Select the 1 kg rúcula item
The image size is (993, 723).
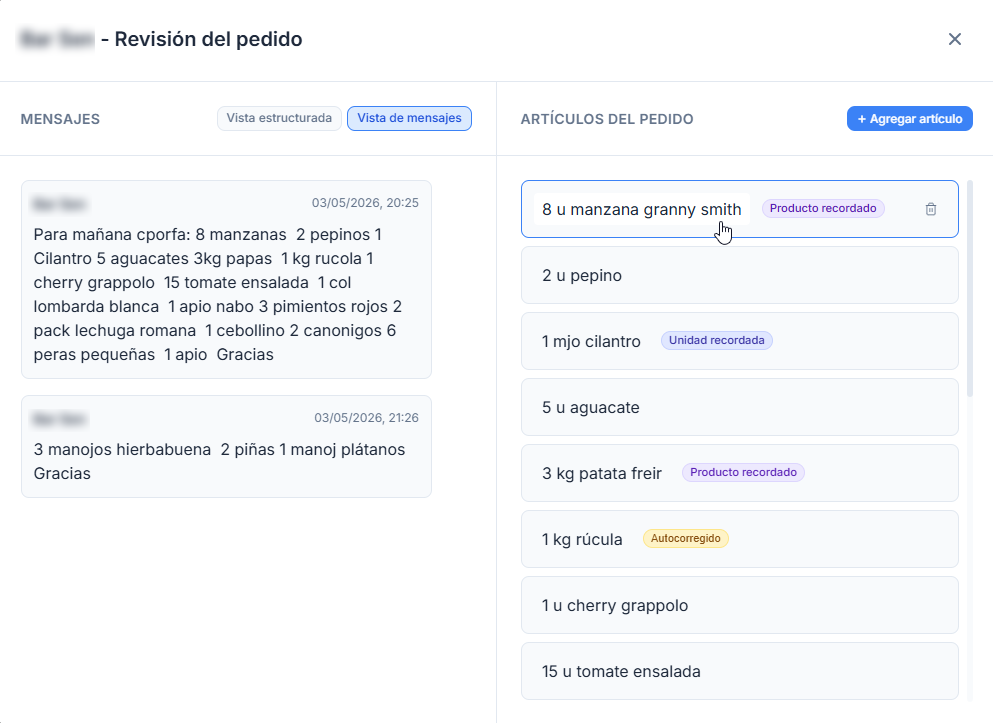pos(740,539)
